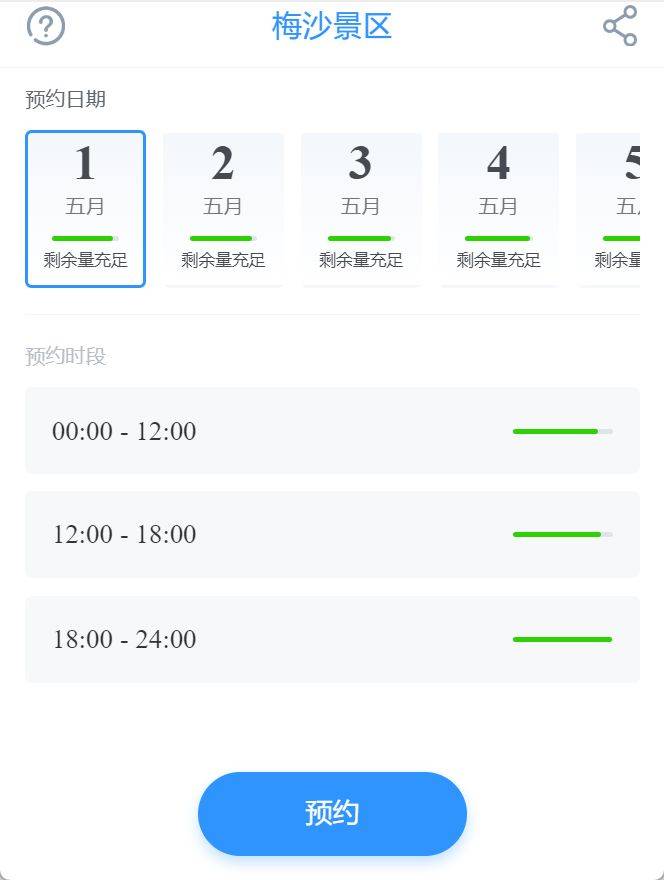Click the availability bar for 12:00 - 18:00
The image size is (664, 880).
(x=562, y=534)
